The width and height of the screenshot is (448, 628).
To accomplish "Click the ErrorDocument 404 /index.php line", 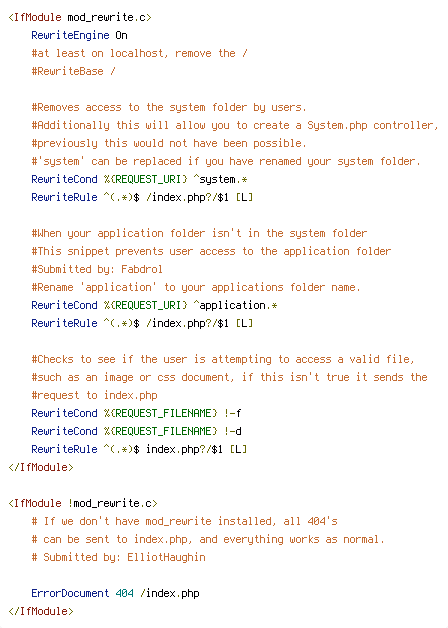I will click(x=115, y=593).
